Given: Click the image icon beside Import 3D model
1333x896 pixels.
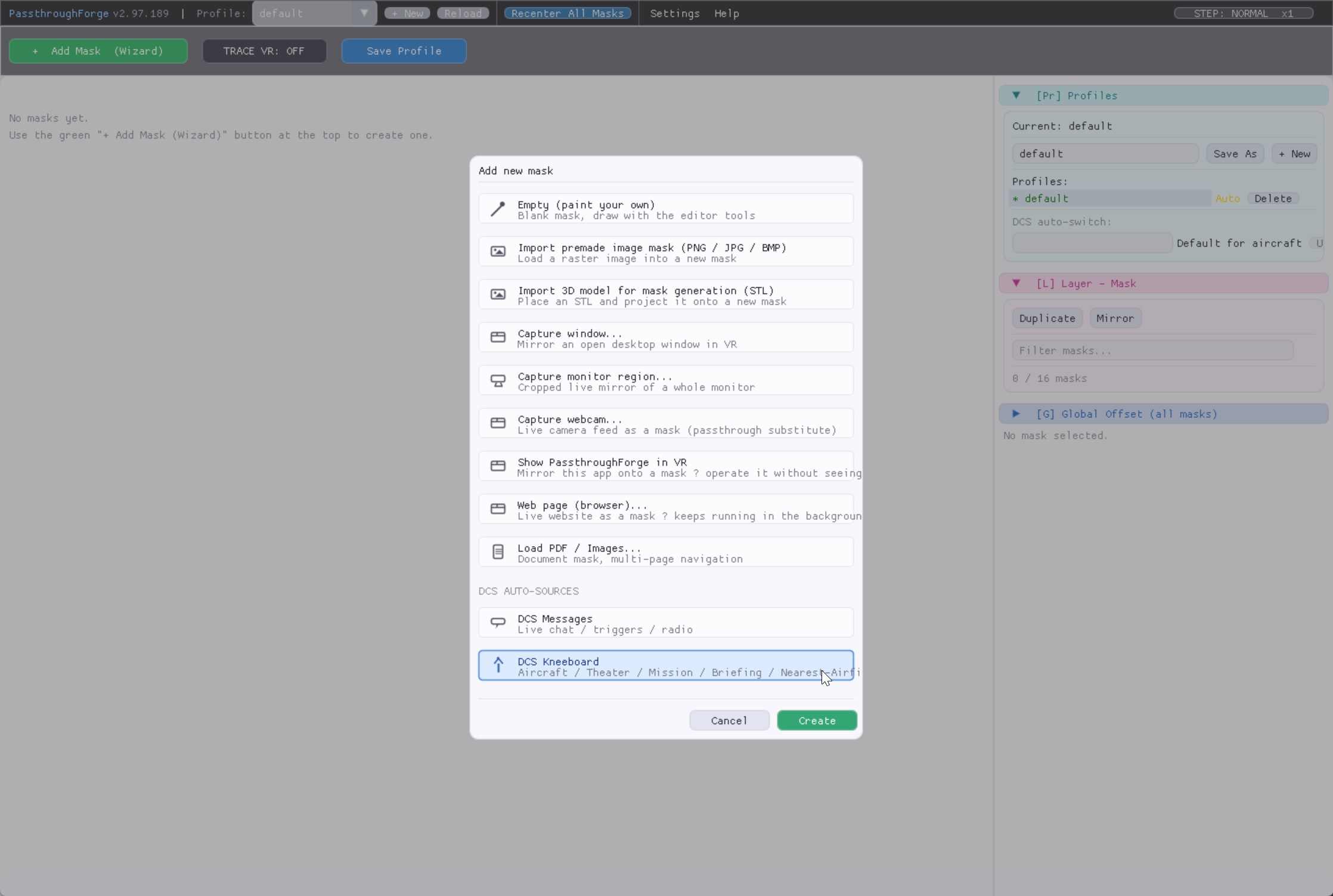Looking at the screenshot, I should pyautogui.click(x=498, y=294).
